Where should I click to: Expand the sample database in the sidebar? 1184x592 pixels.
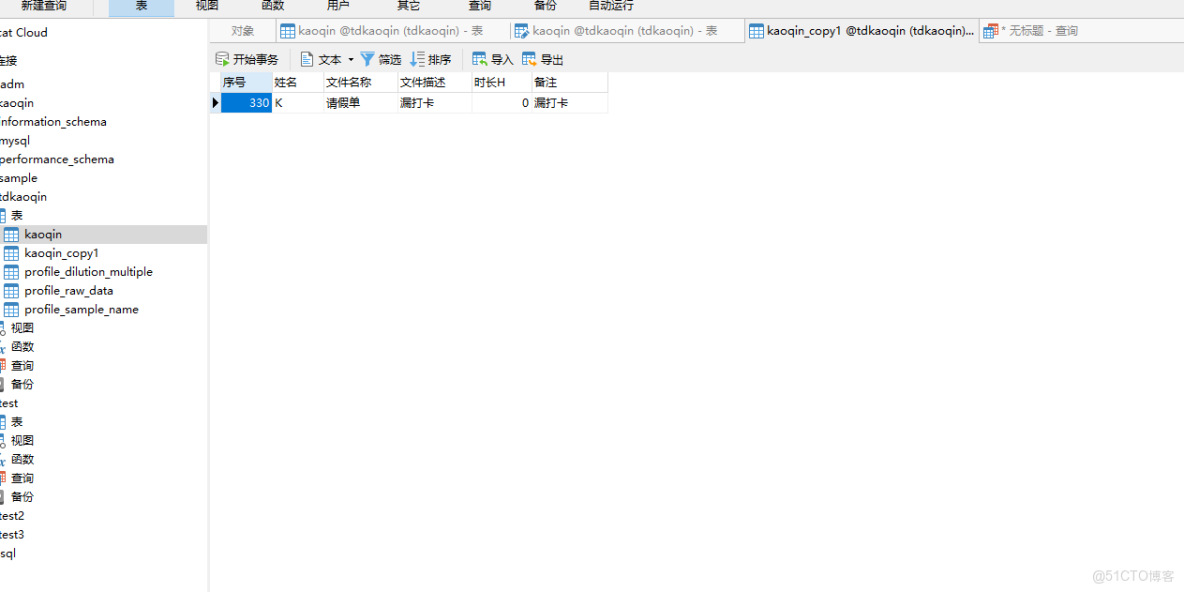click(18, 177)
